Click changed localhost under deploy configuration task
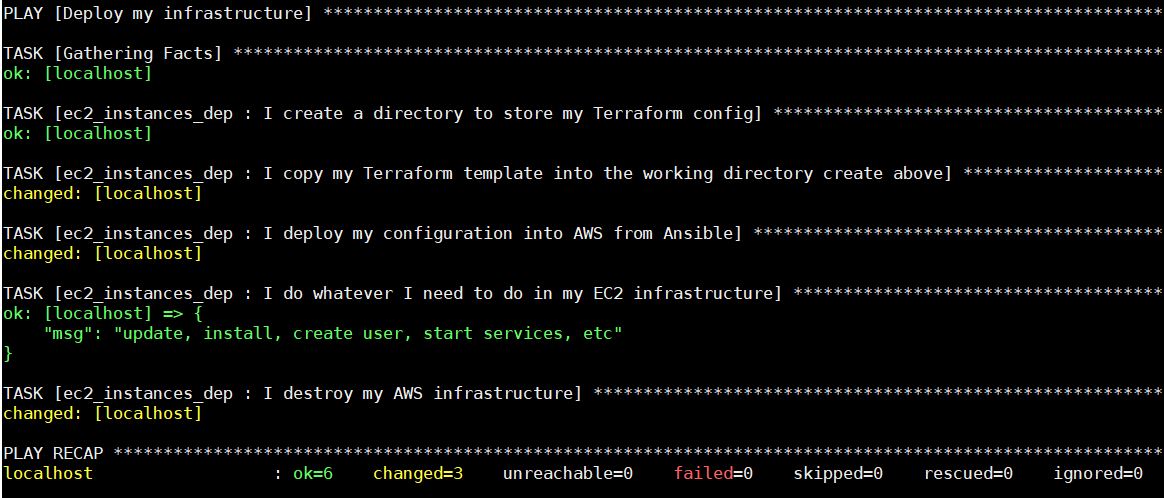Image resolution: width=1164 pixels, height=498 pixels. [x=102, y=254]
